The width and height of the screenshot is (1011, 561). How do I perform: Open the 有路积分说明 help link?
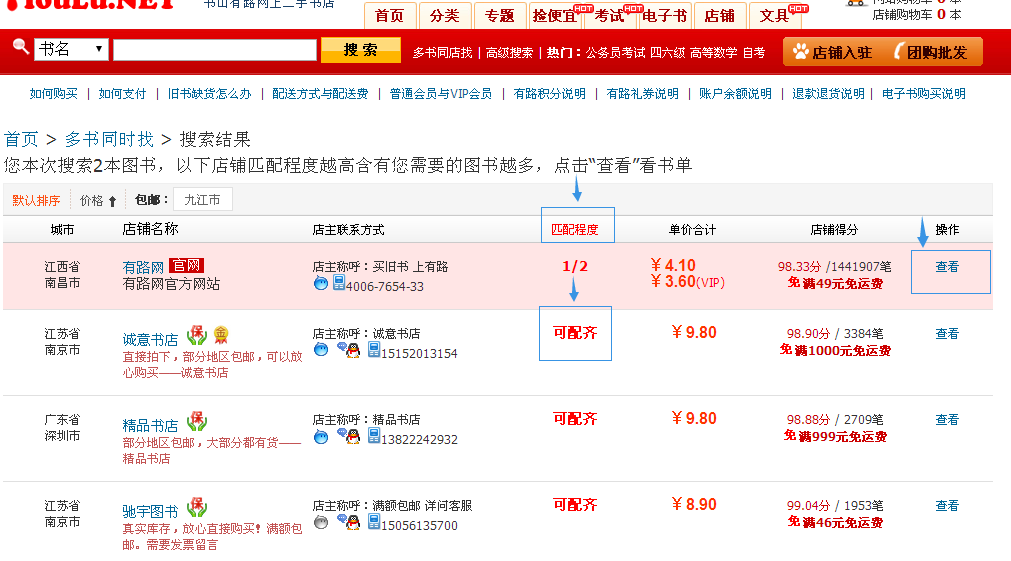pos(549,94)
